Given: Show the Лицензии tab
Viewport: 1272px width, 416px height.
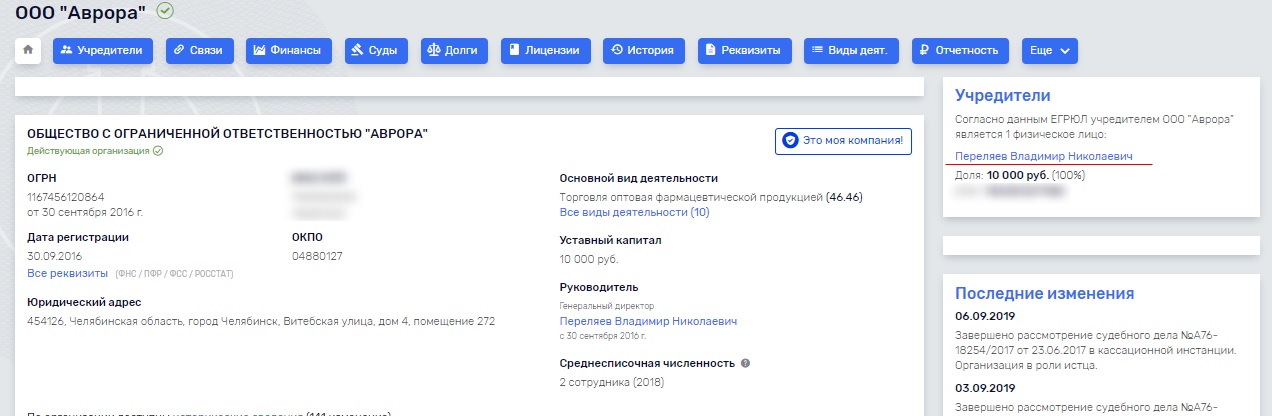Looking at the screenshot, I should [x=546, y=50].
